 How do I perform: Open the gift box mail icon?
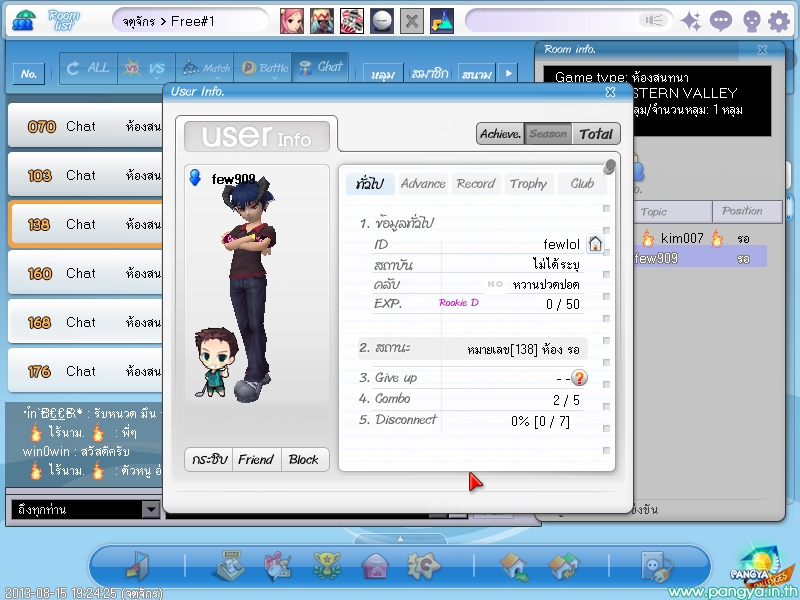tap(277, 566)
